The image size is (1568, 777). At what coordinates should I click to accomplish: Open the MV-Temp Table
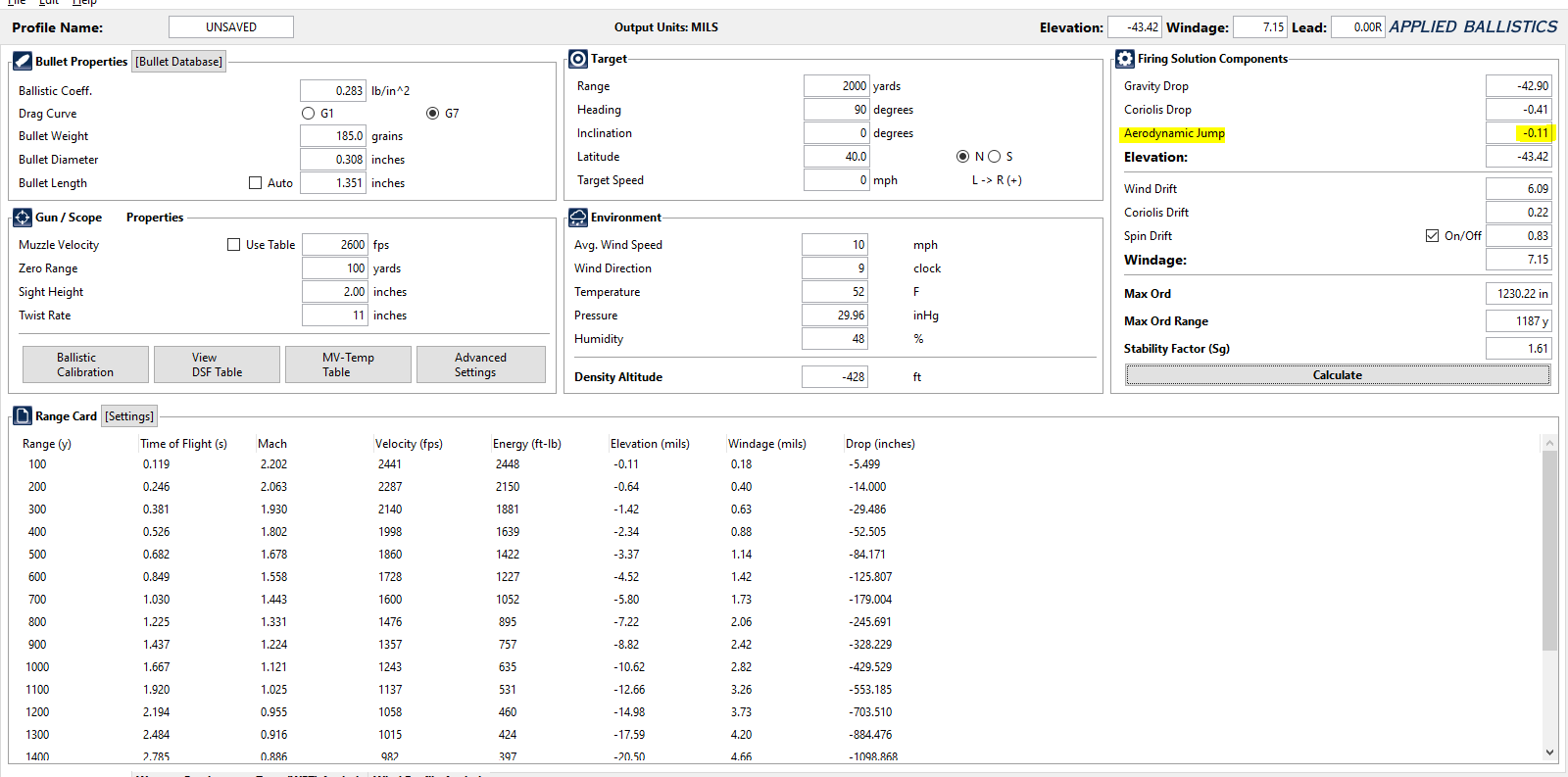click(348, 364)
